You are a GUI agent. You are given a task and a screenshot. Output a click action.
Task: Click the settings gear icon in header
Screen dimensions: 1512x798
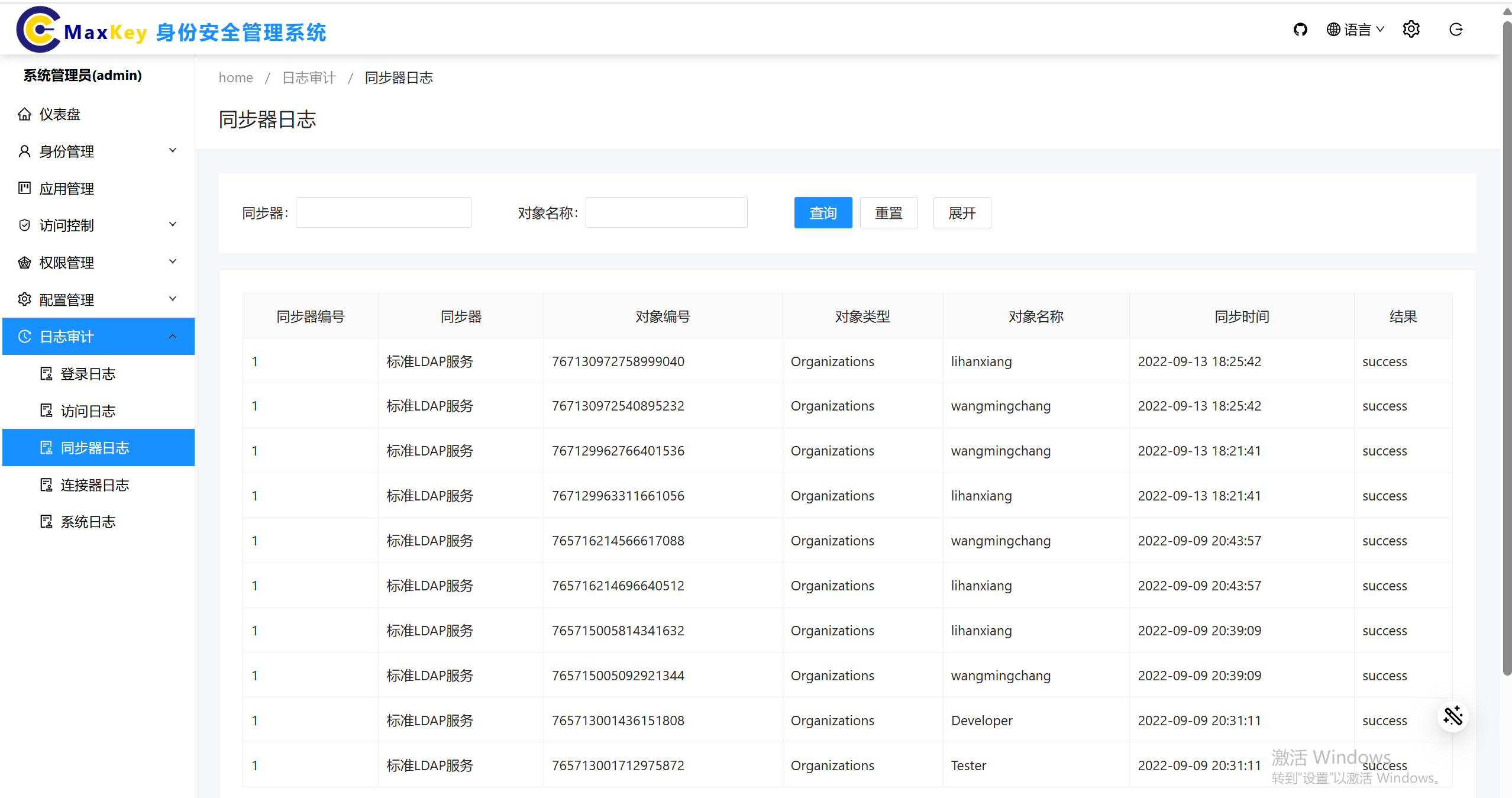point(1411,30)
